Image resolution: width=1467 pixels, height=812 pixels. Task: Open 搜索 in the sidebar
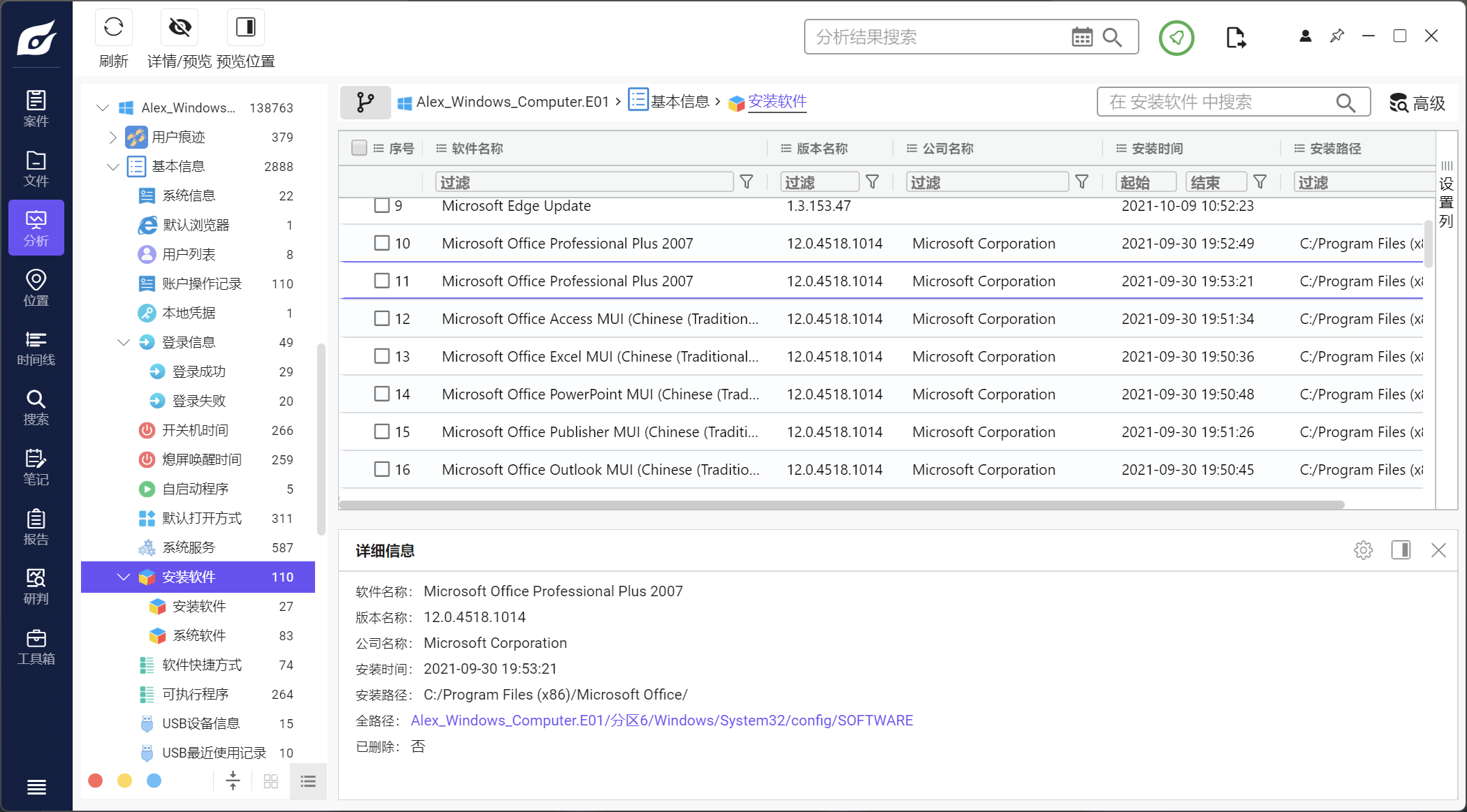(x=36, y=408)
